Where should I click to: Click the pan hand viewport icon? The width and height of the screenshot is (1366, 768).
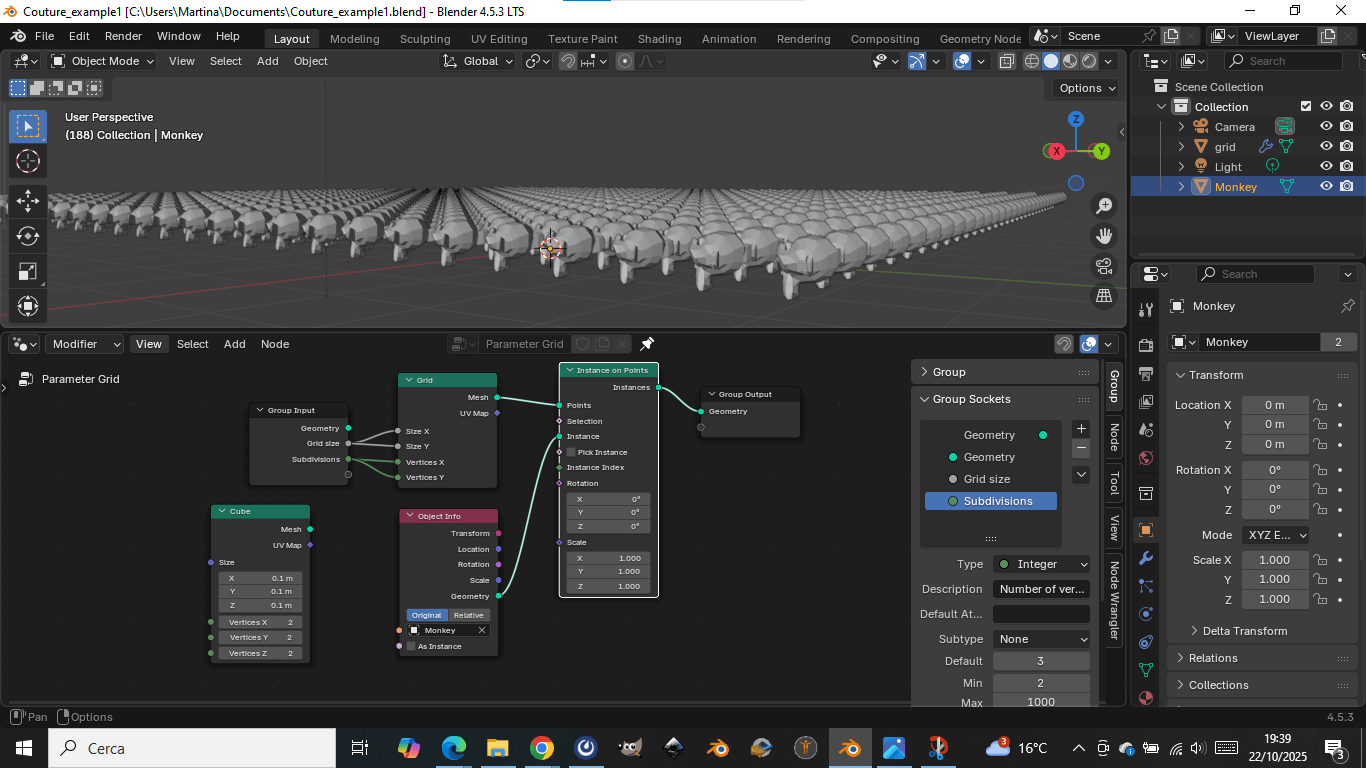tap(1104, 236)
